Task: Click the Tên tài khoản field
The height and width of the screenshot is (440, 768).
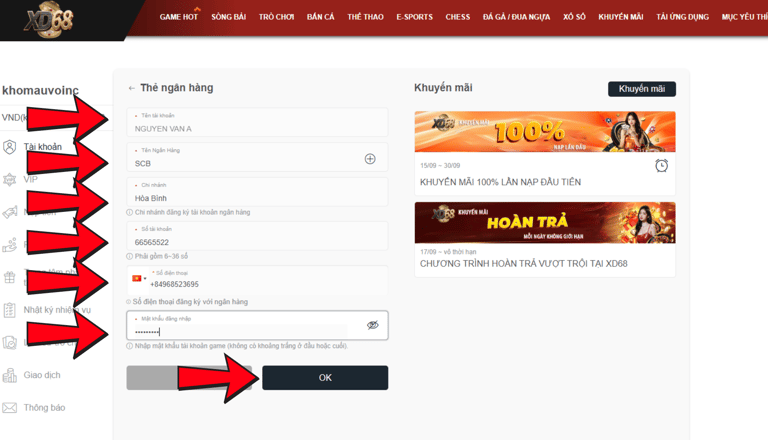Action: (x=257, y=122)
